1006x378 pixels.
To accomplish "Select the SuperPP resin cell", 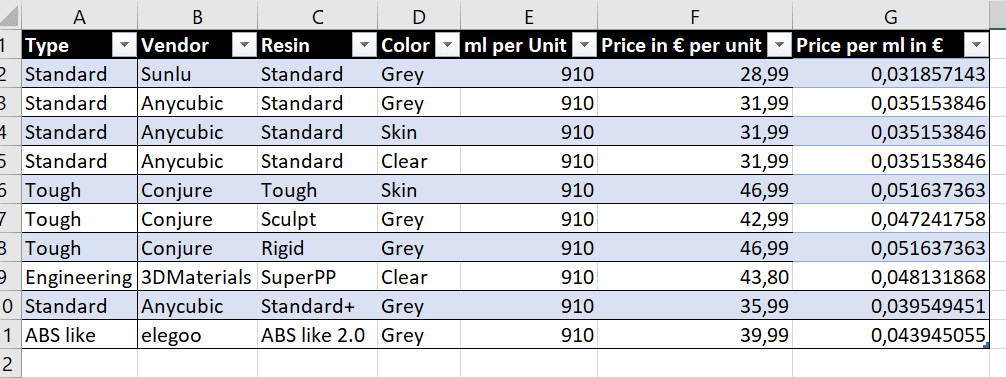I will pos(318,277).
